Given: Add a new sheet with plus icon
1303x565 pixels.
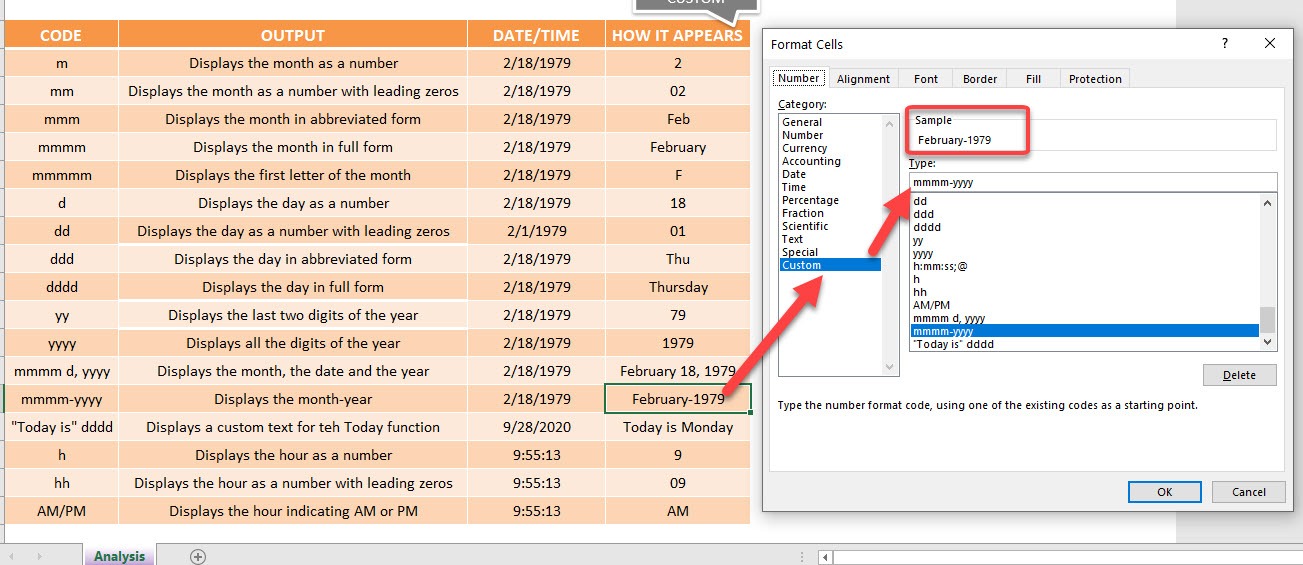Looking at the screenshot, I should coord(198,556).
